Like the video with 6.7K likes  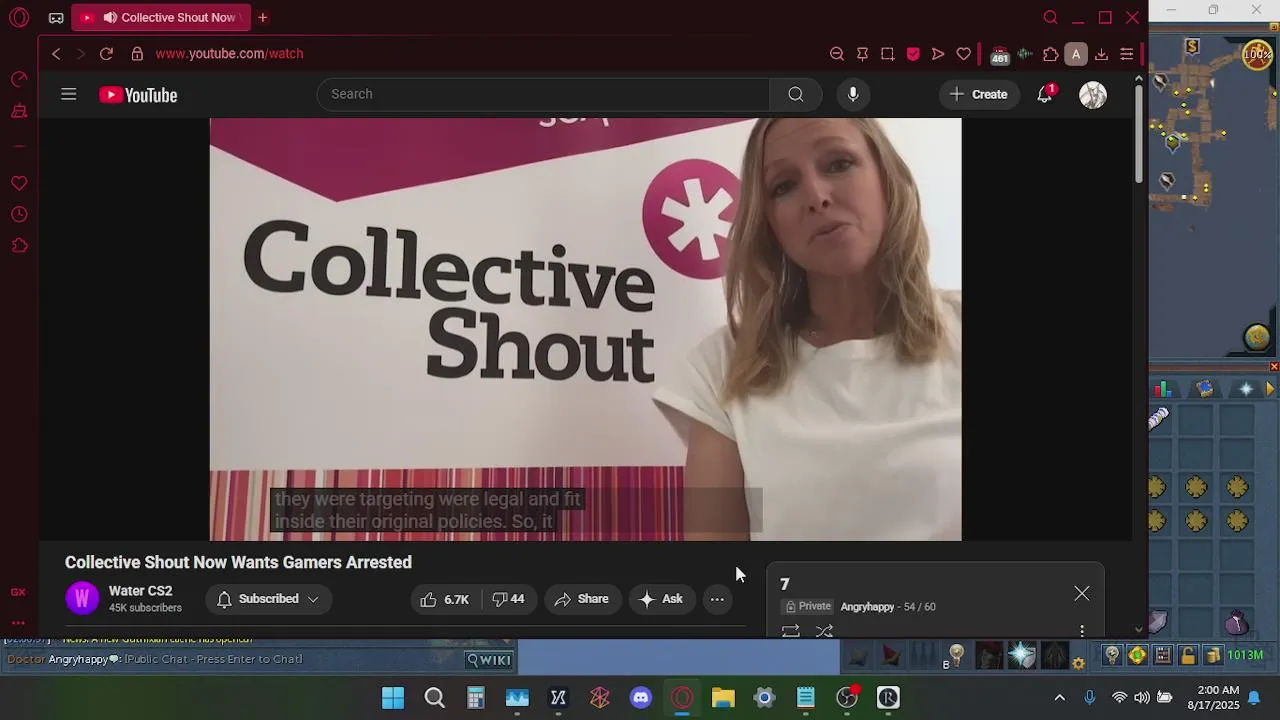tap(444, 599)
